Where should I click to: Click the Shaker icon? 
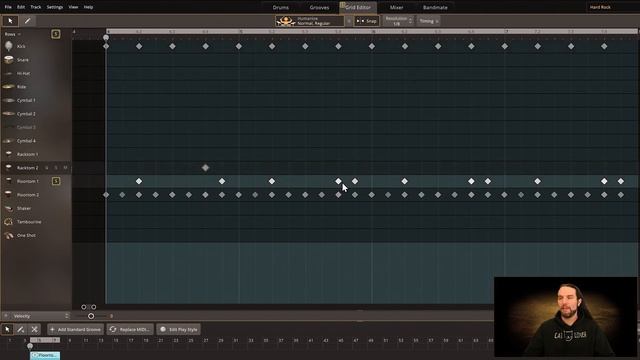9,208
